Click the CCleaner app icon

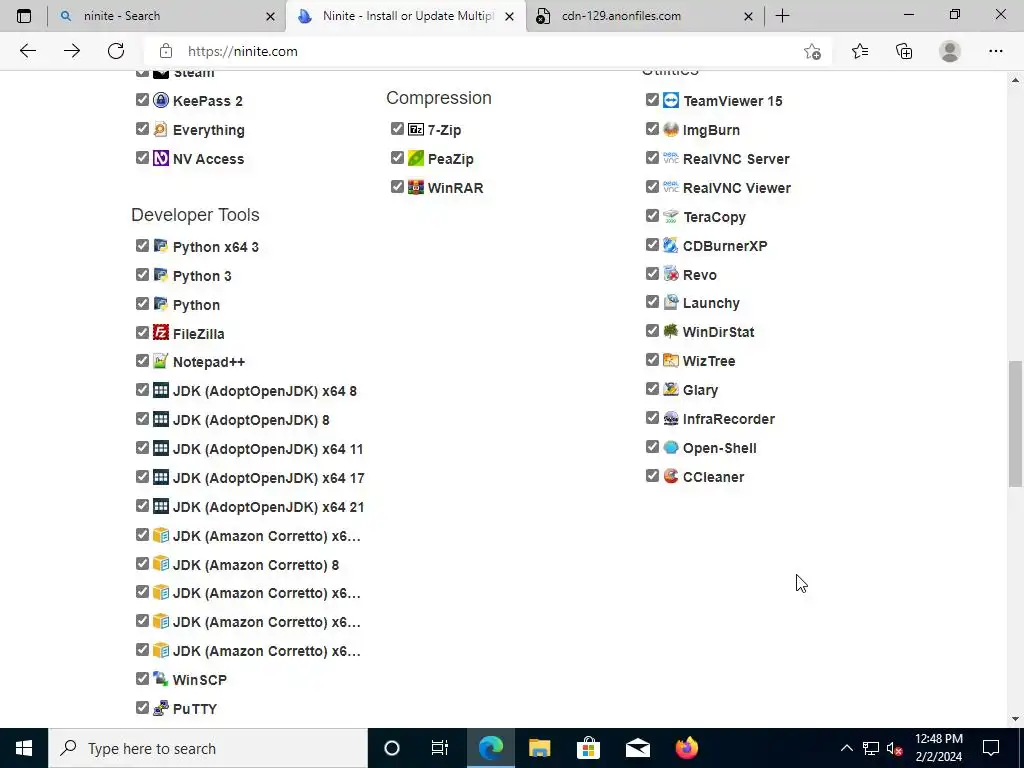click(671, 476)
